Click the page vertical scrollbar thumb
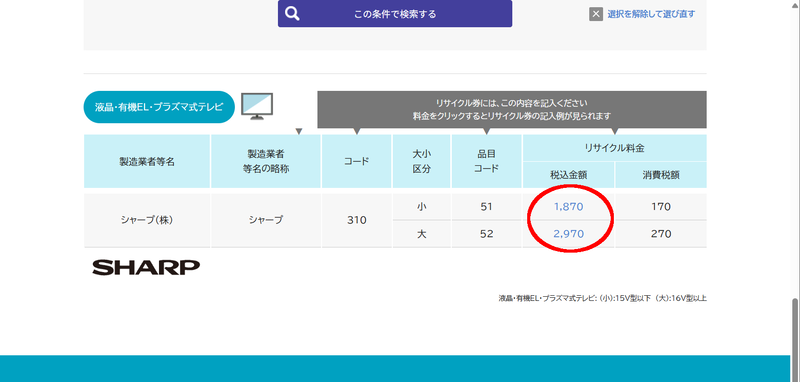Screen dimensions: 800x382 [x=795, y=339]
